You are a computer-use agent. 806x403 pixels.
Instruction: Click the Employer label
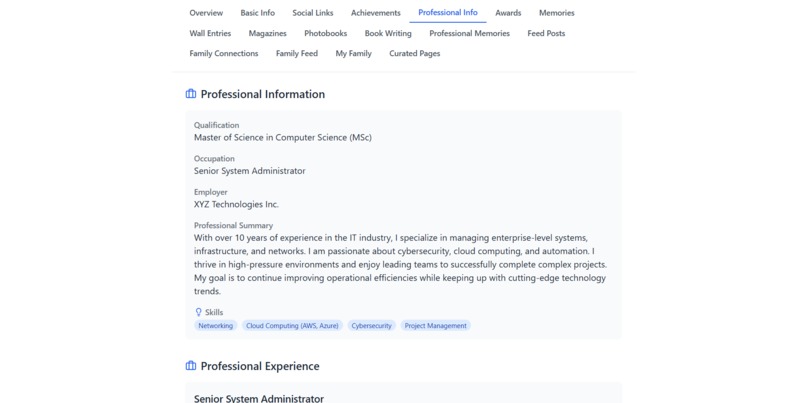211,192
